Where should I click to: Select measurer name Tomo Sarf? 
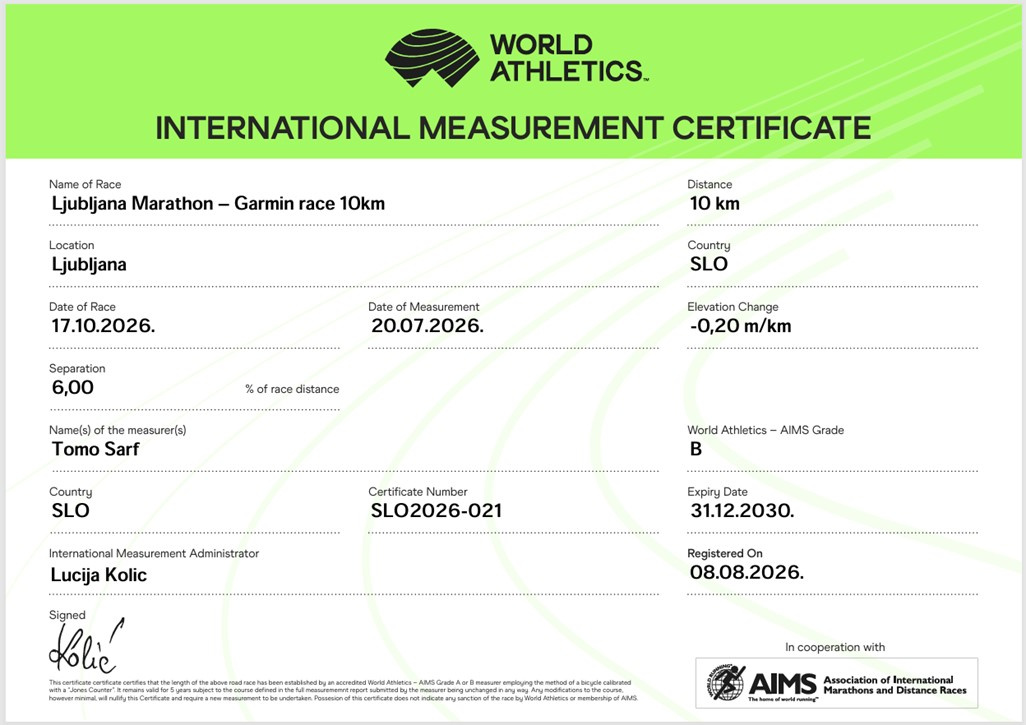[96, 449]
